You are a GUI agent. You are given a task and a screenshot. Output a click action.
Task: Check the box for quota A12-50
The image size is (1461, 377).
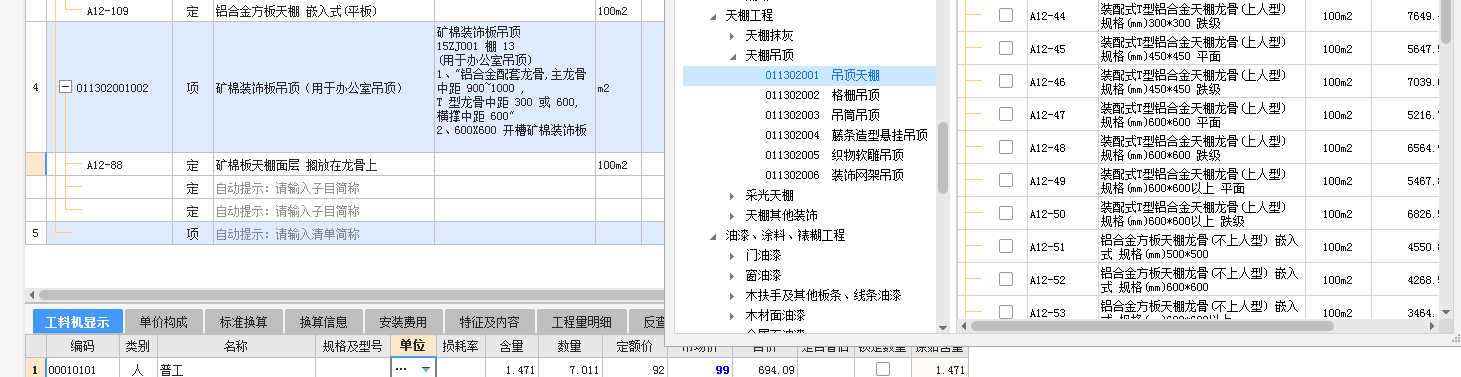coord(1006,213)
